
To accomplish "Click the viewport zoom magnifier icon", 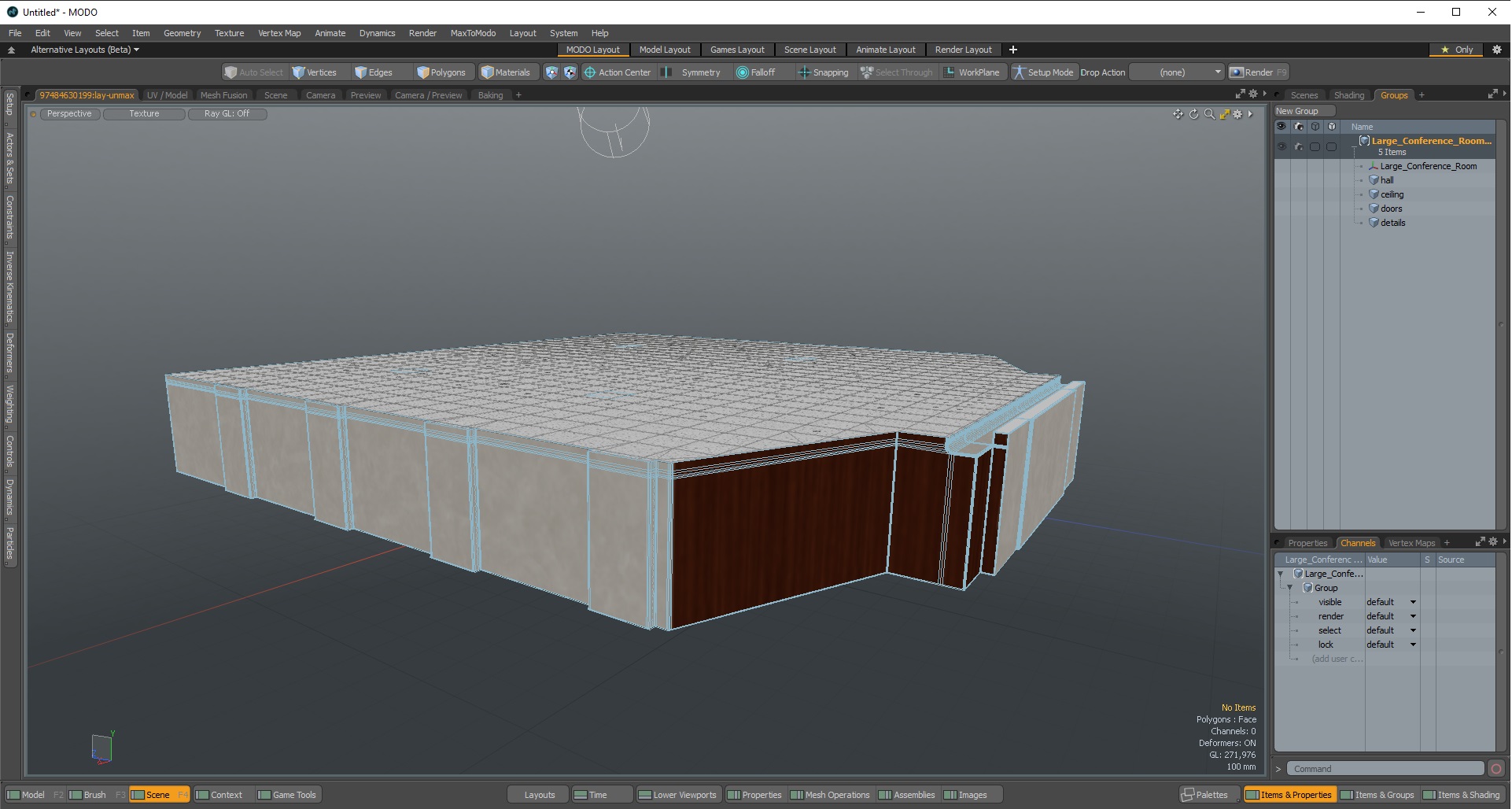I will (x=1209, y=114).
